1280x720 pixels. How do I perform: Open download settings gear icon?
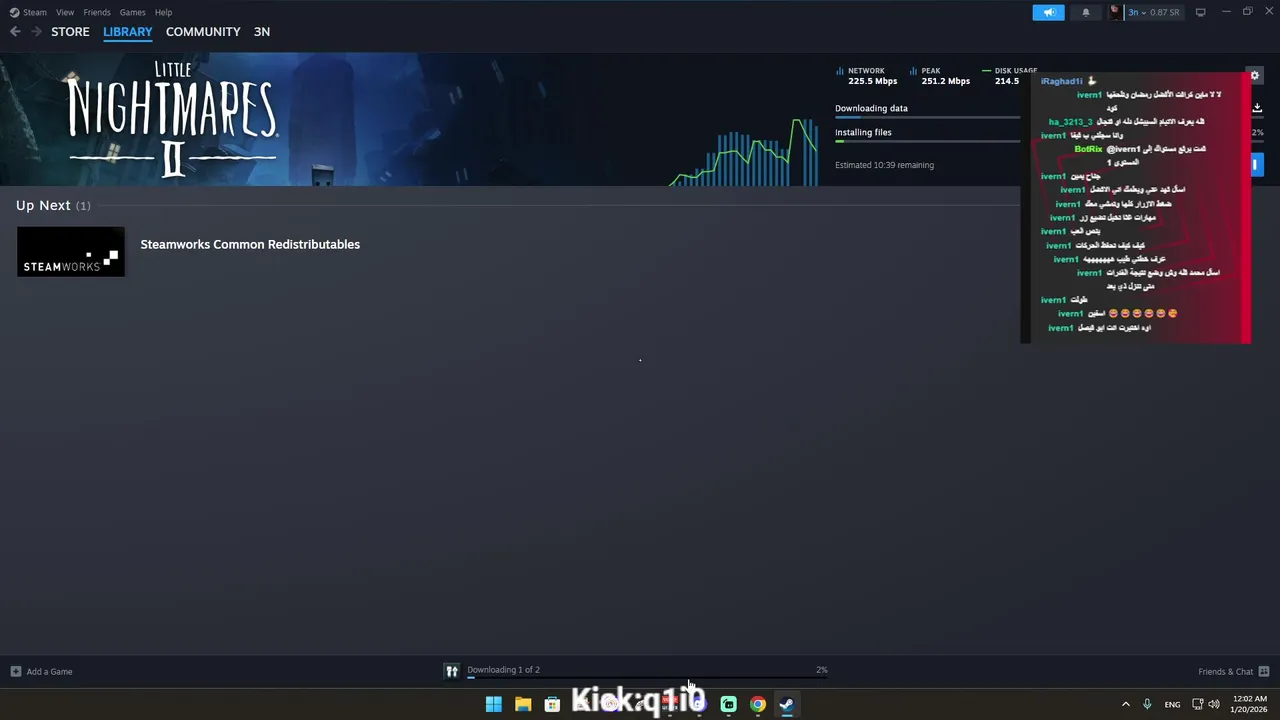pyautogui.click(x=1254, y=75)
